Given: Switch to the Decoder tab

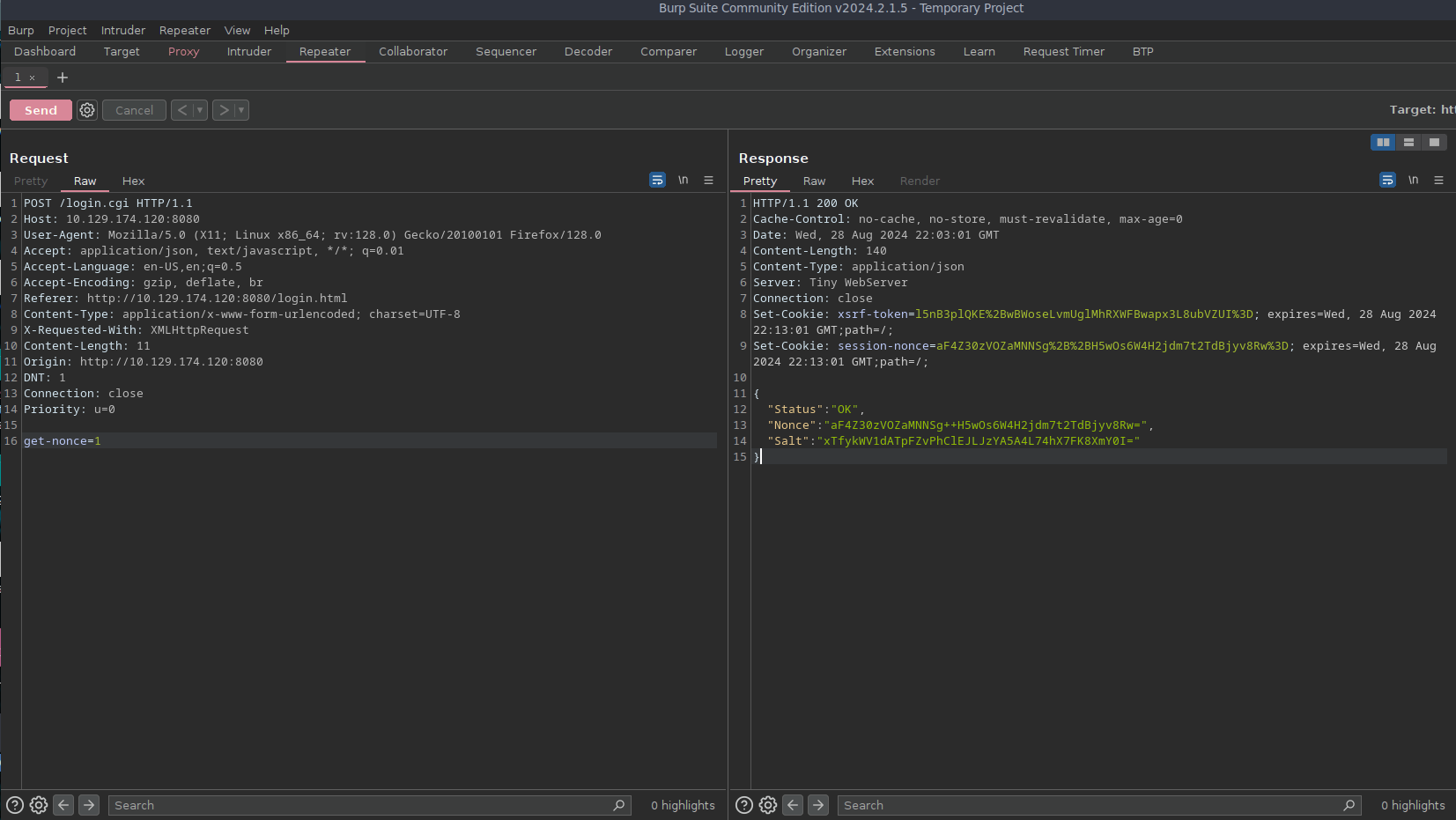Looking at the screenshot, I should tap(588, 52).
